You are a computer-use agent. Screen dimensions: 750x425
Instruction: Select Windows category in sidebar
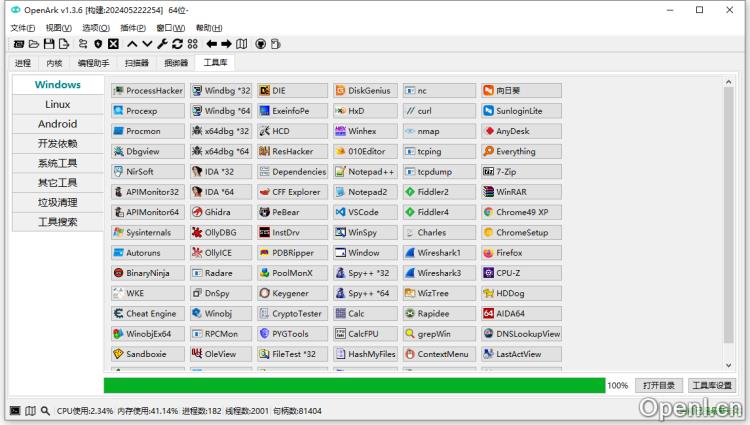click(58, 85)
